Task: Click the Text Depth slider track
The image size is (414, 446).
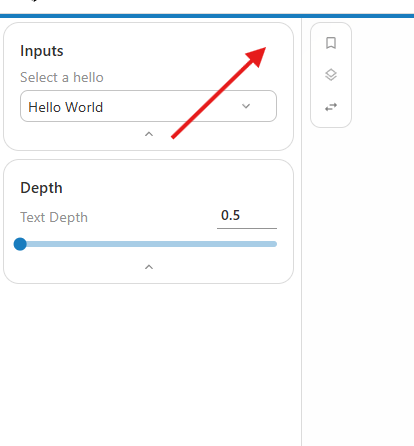Action: pyautogui.click(x=148, y=244)
